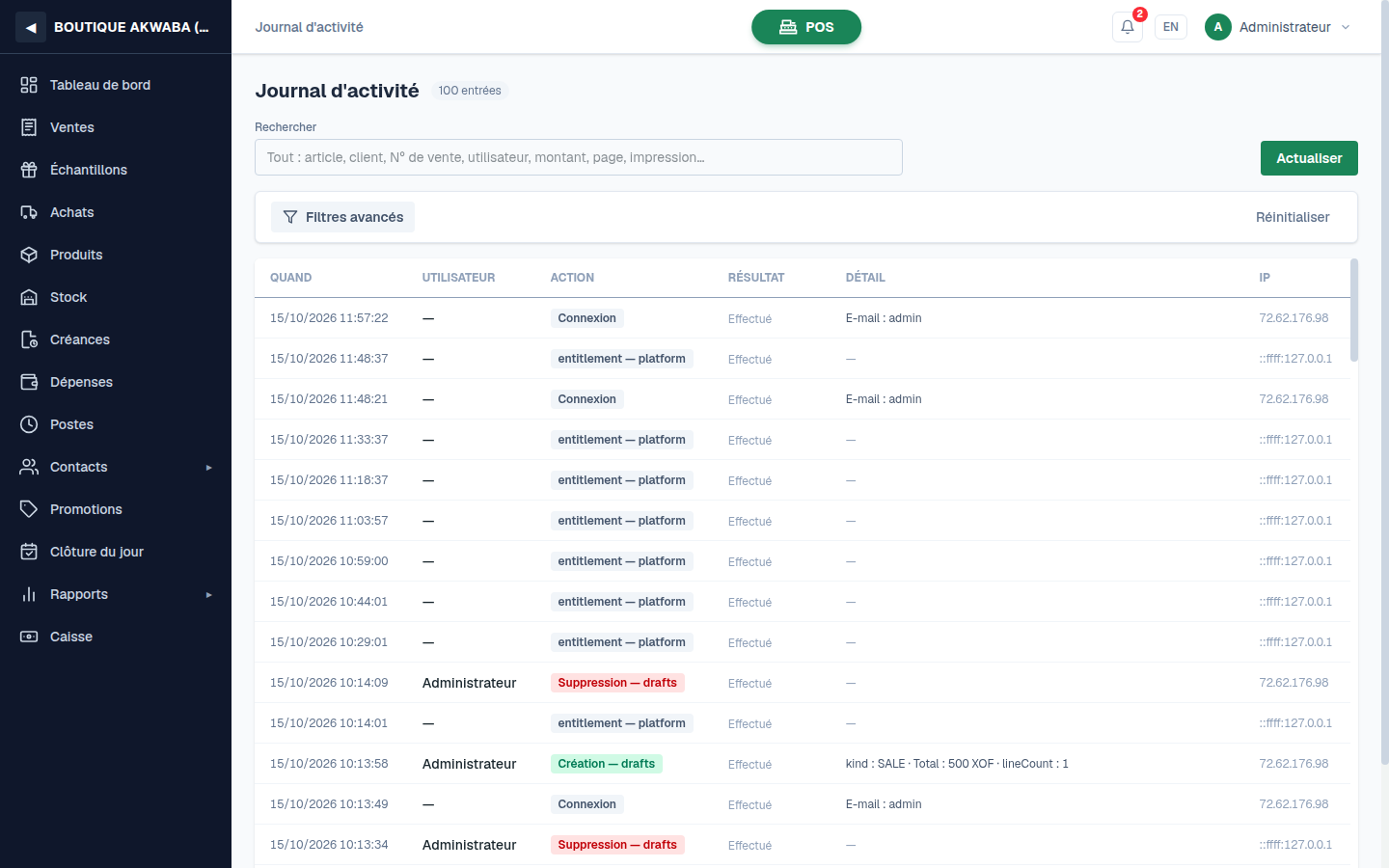Click the Administrateur avatar circle
Image resolution: width=1389 pixels, height=868 pixels.
coord(1218,27)
